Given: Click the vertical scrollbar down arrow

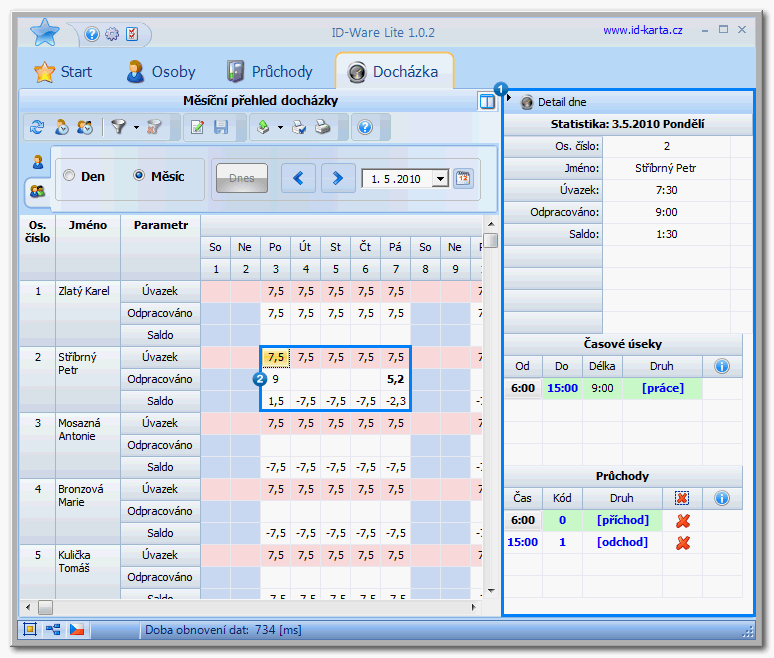Looking at the screenshot, I should click(x=491, y=590).
